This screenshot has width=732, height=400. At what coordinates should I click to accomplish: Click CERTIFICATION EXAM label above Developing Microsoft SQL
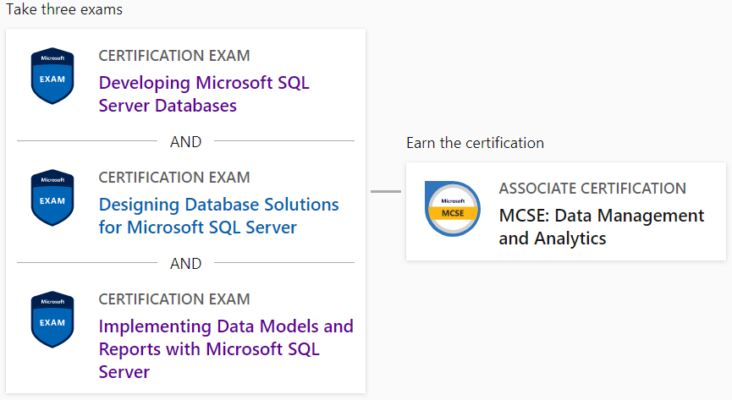(174, 56)
